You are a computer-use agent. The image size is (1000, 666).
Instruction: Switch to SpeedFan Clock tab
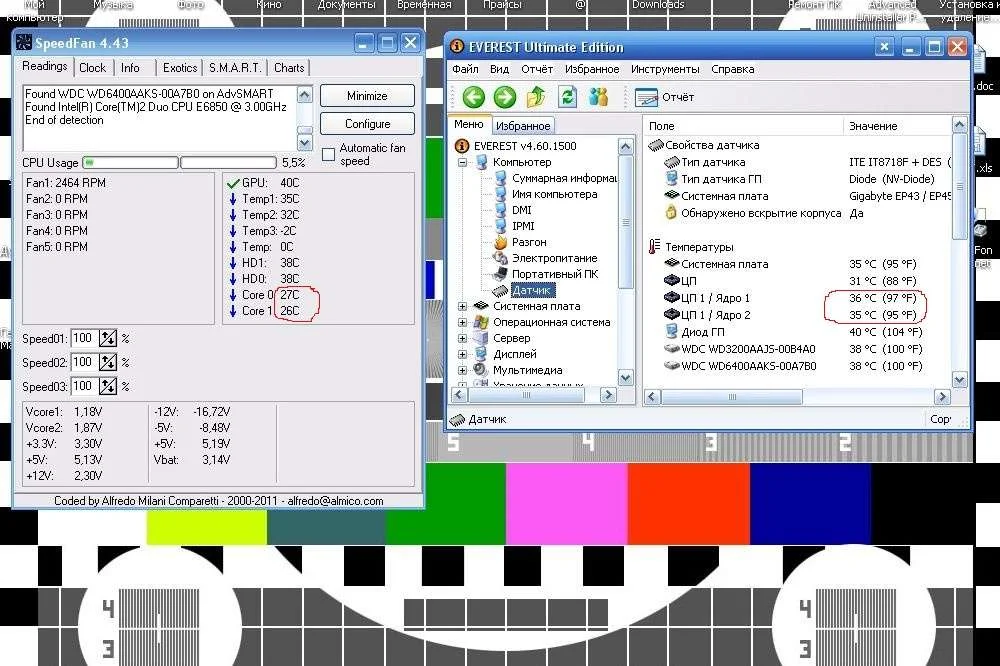click(92, 68)
